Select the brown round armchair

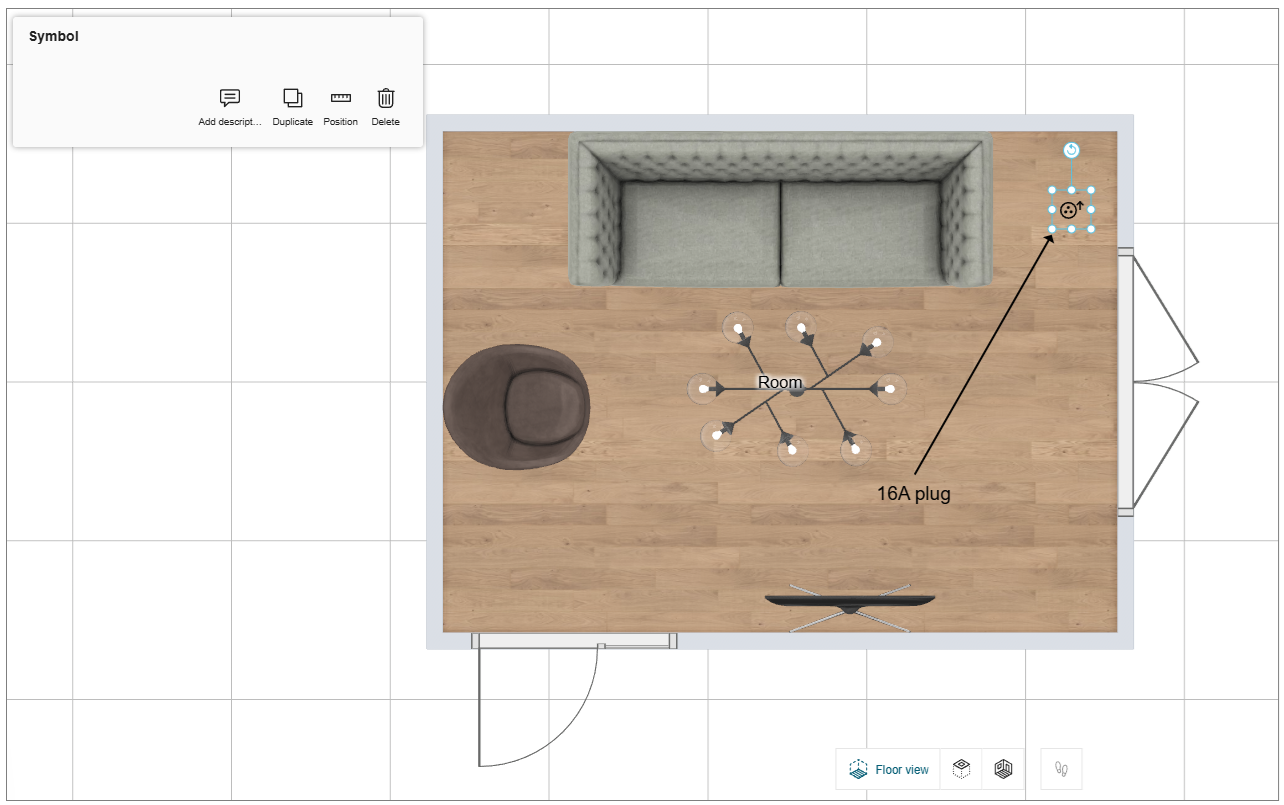tap(517, 406)
